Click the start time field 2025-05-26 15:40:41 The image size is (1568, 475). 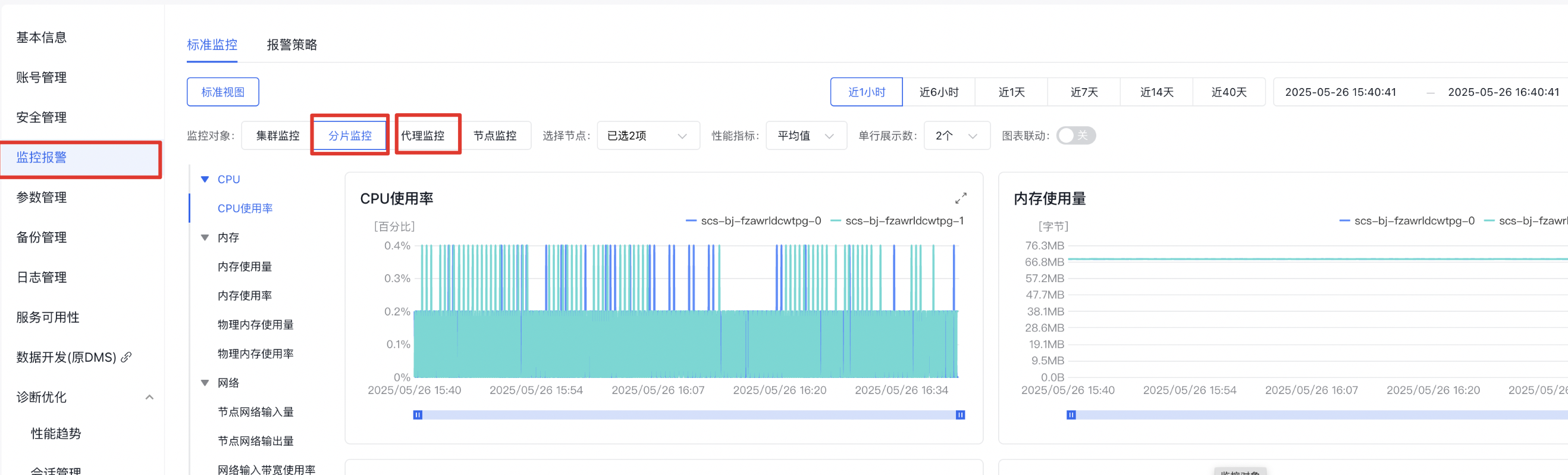pyautogui.click(x=1340, y=92)
